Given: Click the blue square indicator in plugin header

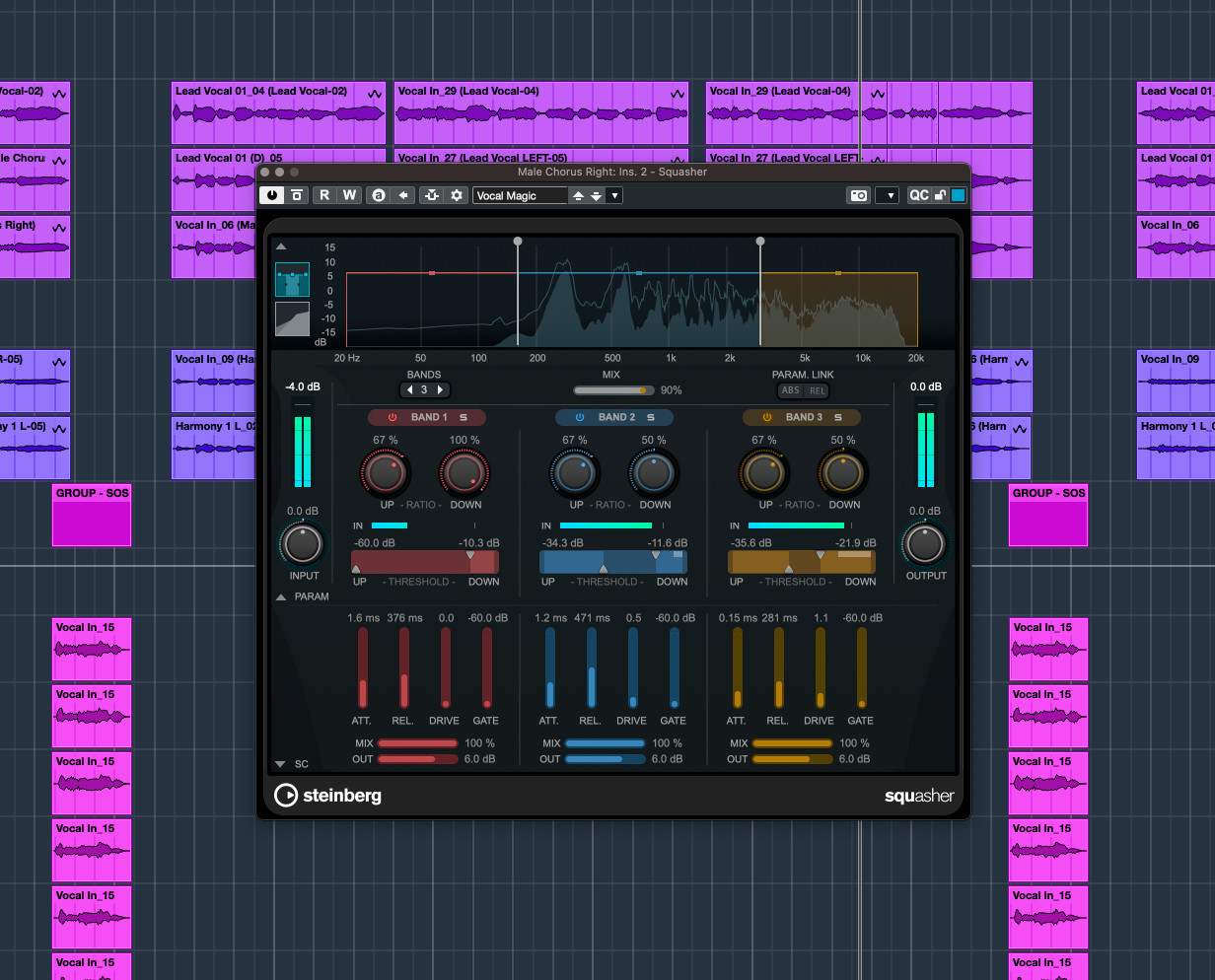Looking at the screenshot, I should 958,195.
